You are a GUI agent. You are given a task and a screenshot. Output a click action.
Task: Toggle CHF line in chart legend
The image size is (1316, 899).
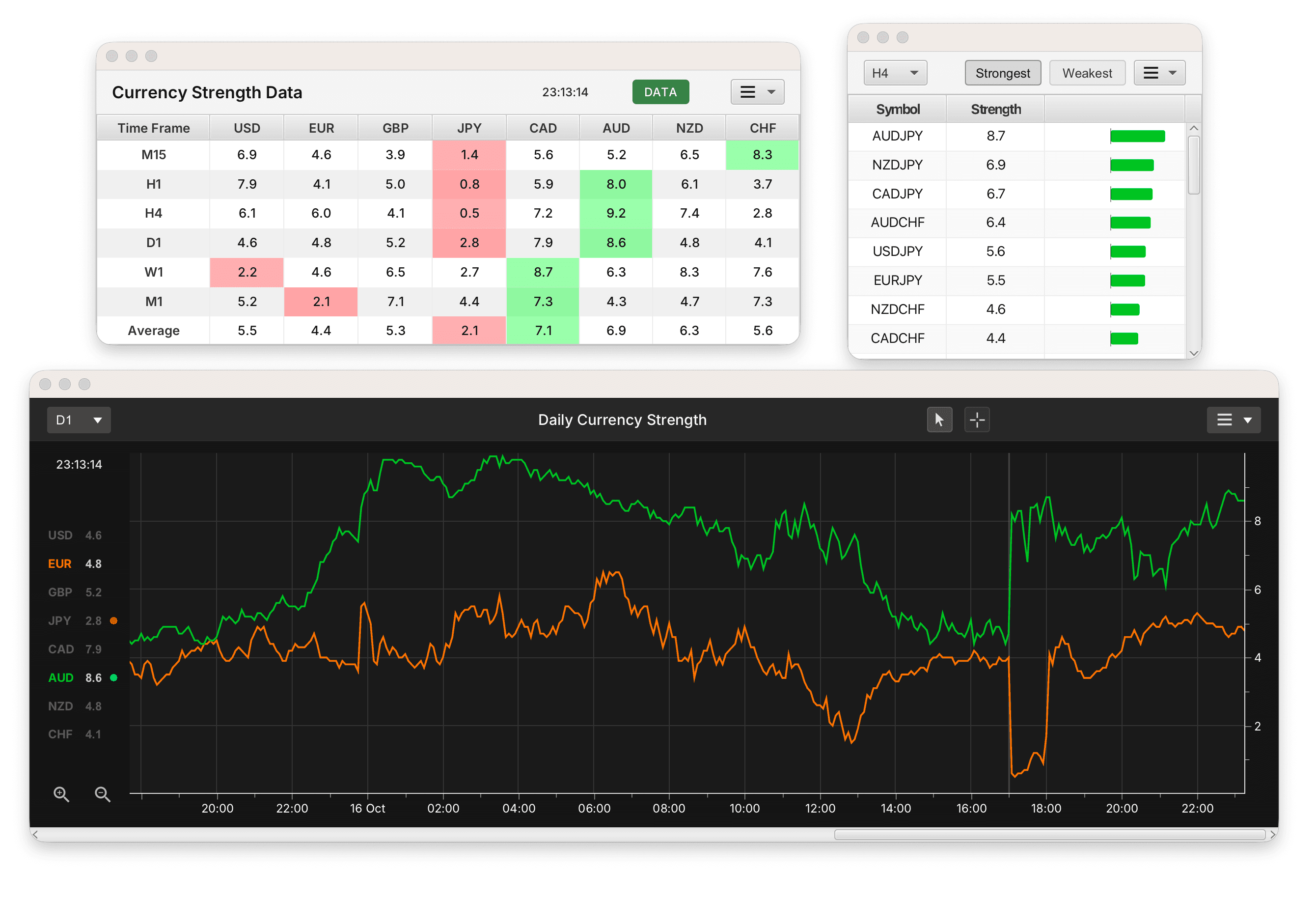75,734
